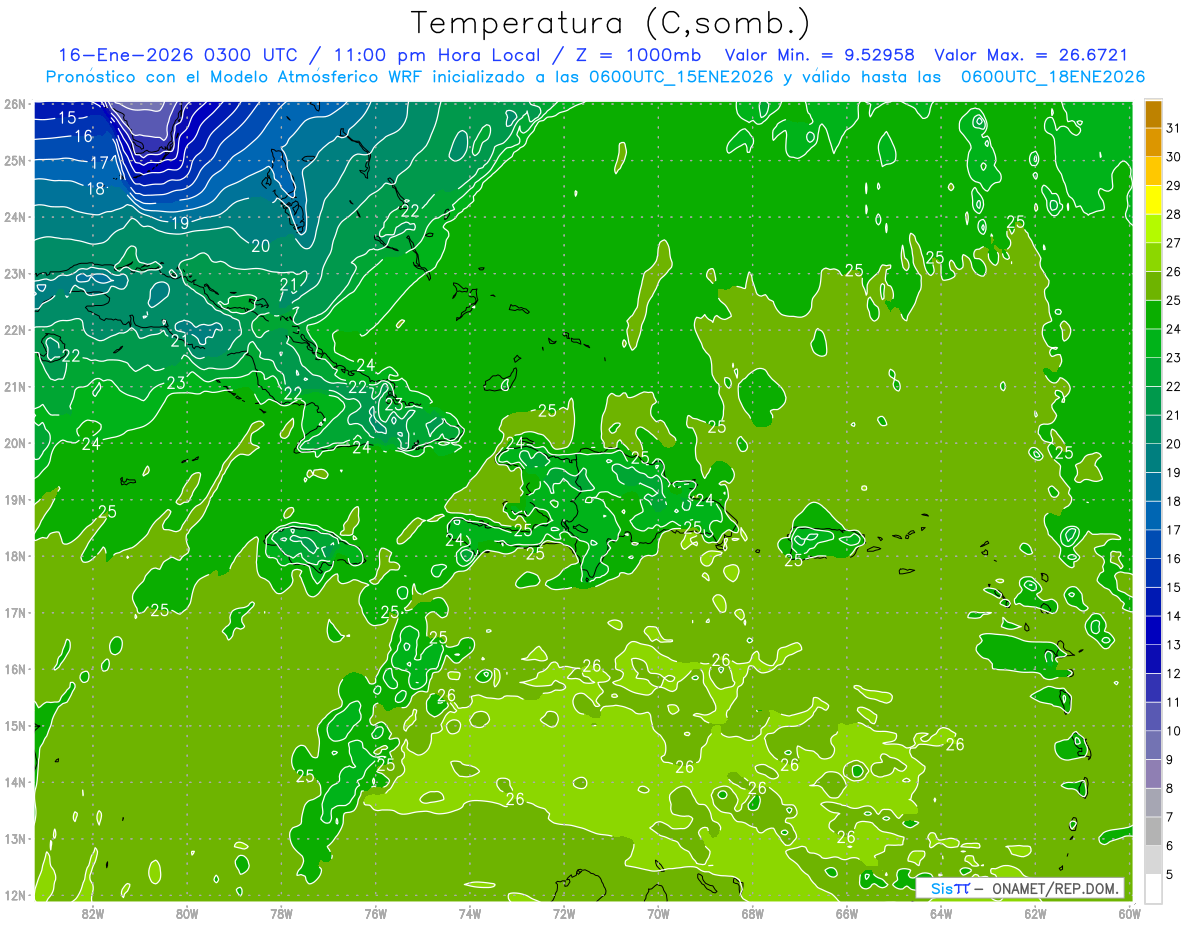This screenshot has width=1200, height=927.
Task: Click the color scale label "8"
Action: (x=1170, y=788)
